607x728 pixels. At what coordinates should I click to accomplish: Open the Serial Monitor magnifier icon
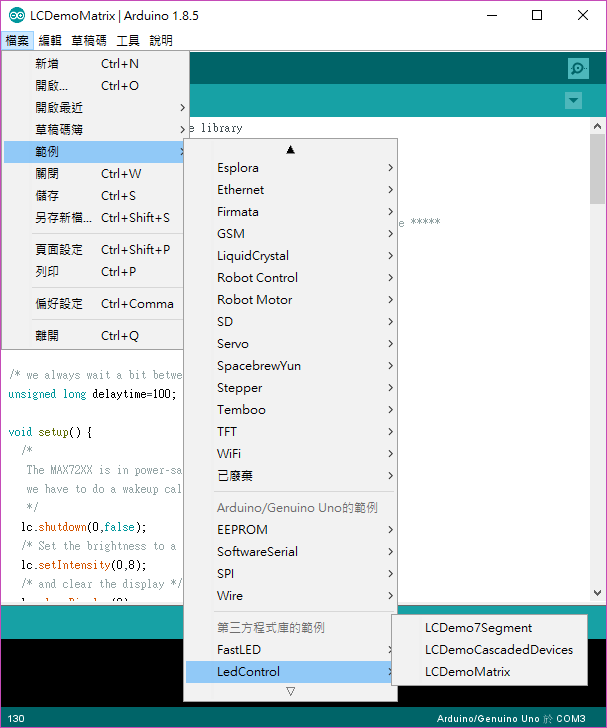point(578,69)
